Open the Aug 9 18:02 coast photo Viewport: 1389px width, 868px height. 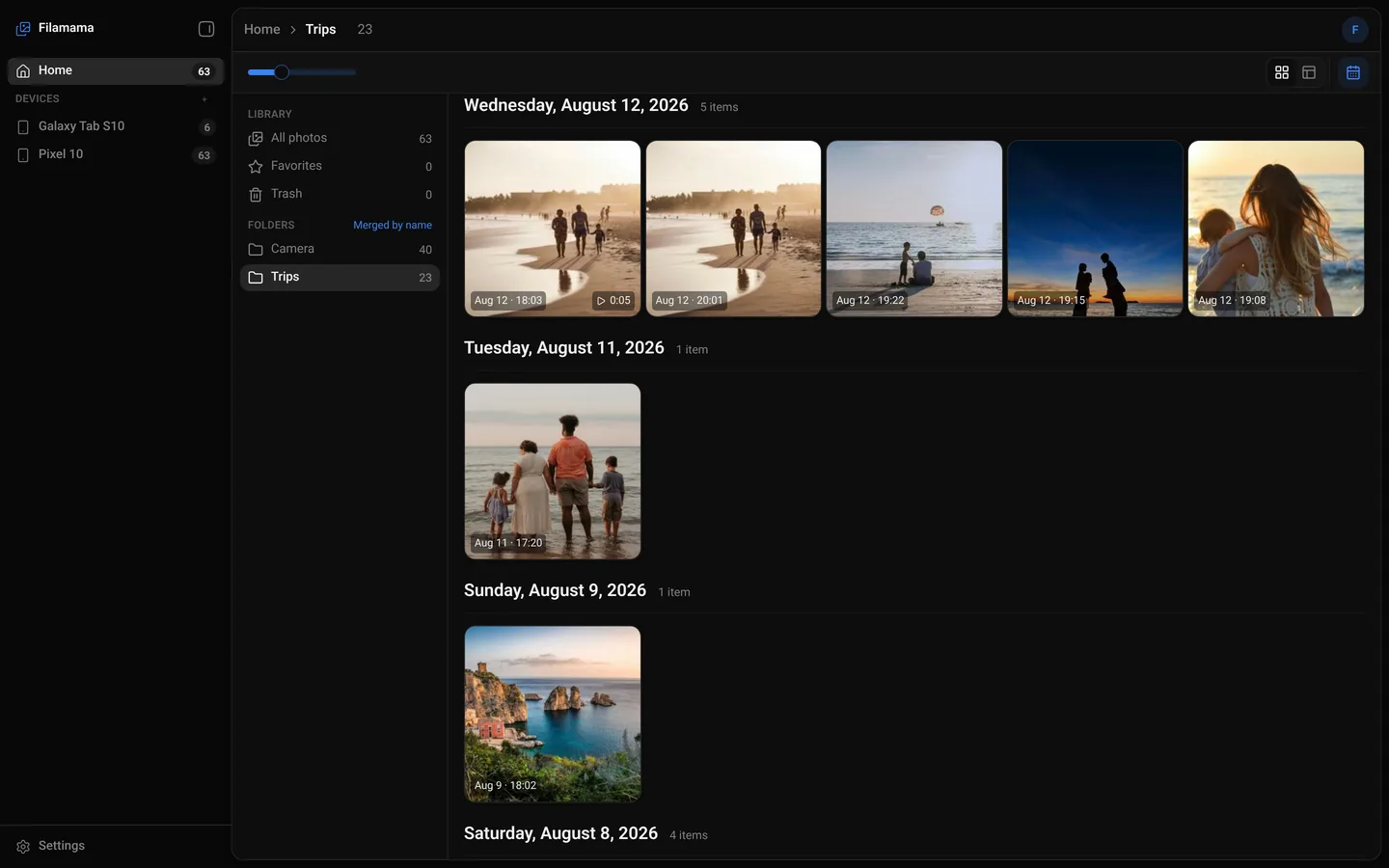553,714
